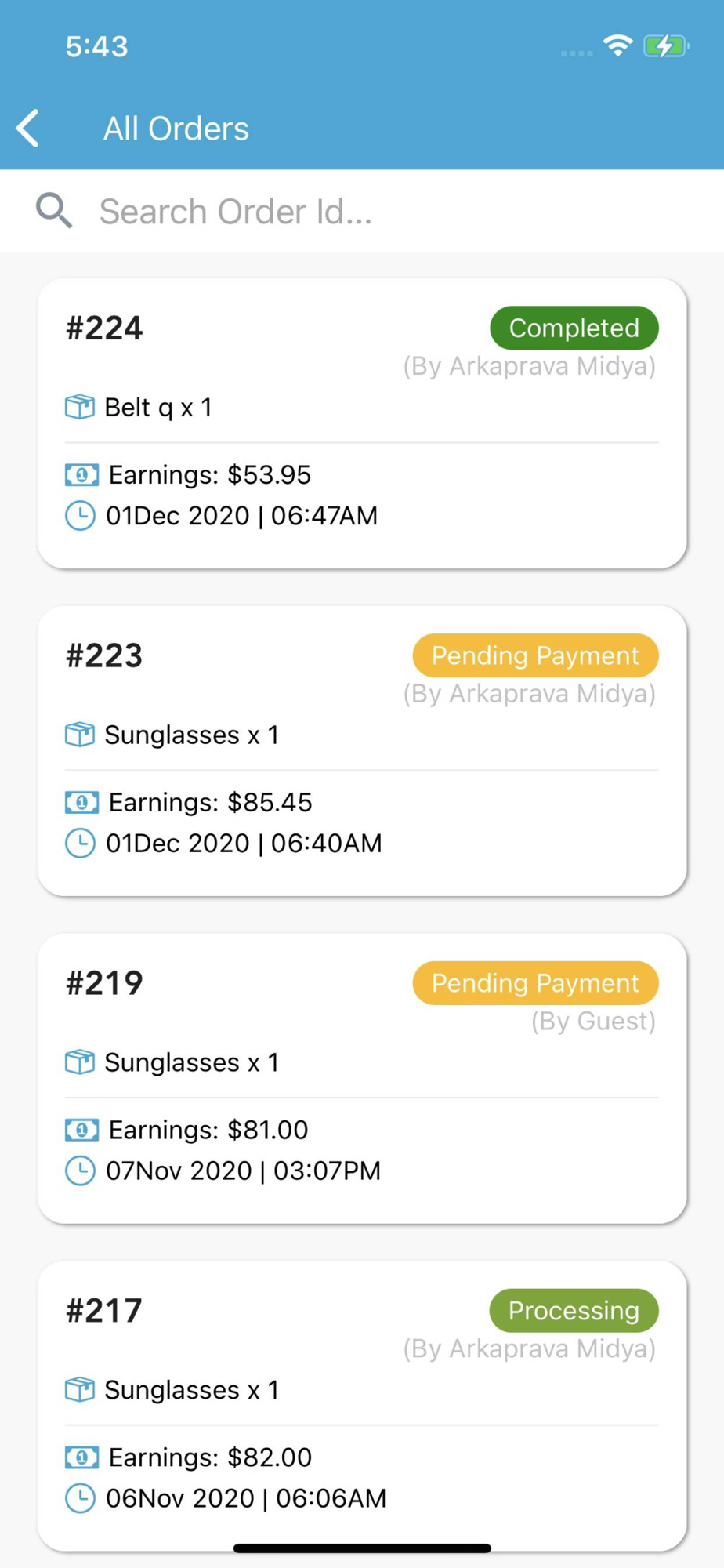
Task: Tap Pending Payment badge on order #219
Action: 535,983
